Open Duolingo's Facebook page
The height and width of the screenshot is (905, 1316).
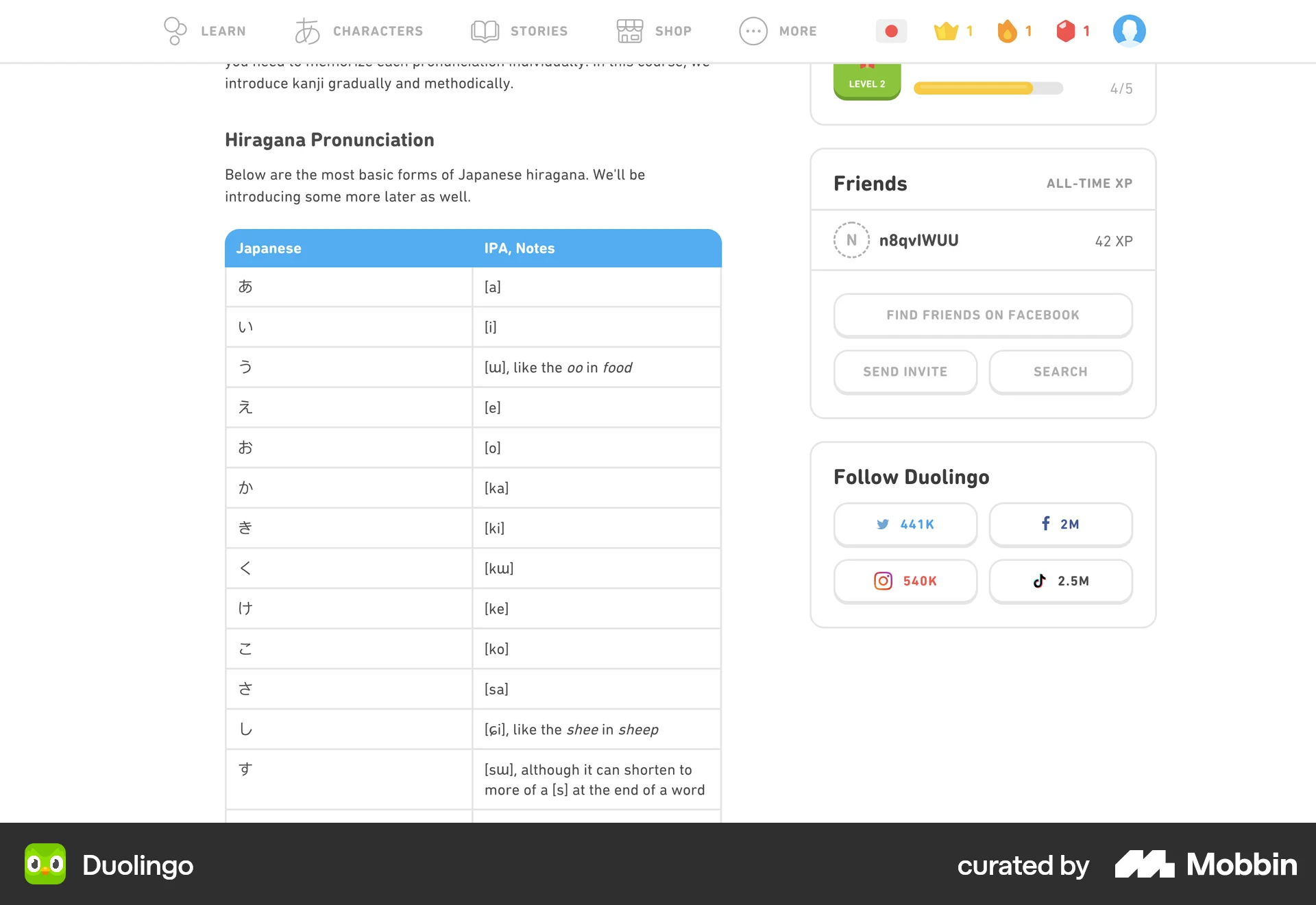(1060, 524)
